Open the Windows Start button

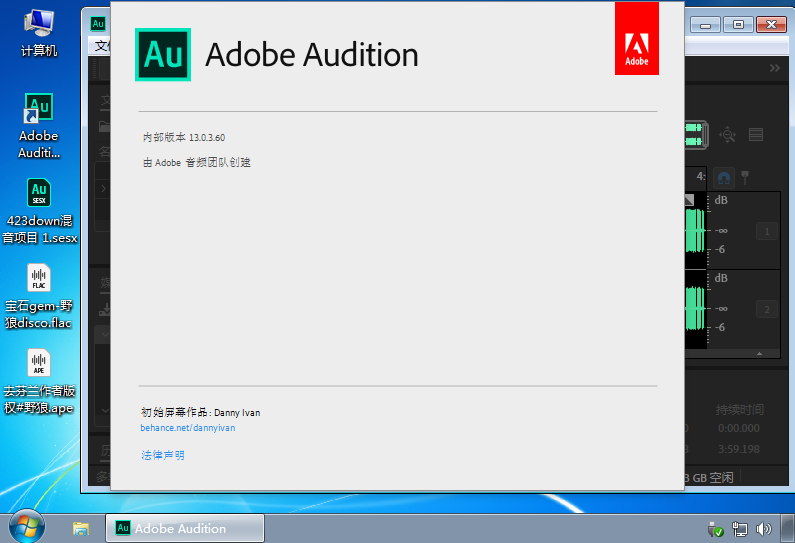coord(26,527)
